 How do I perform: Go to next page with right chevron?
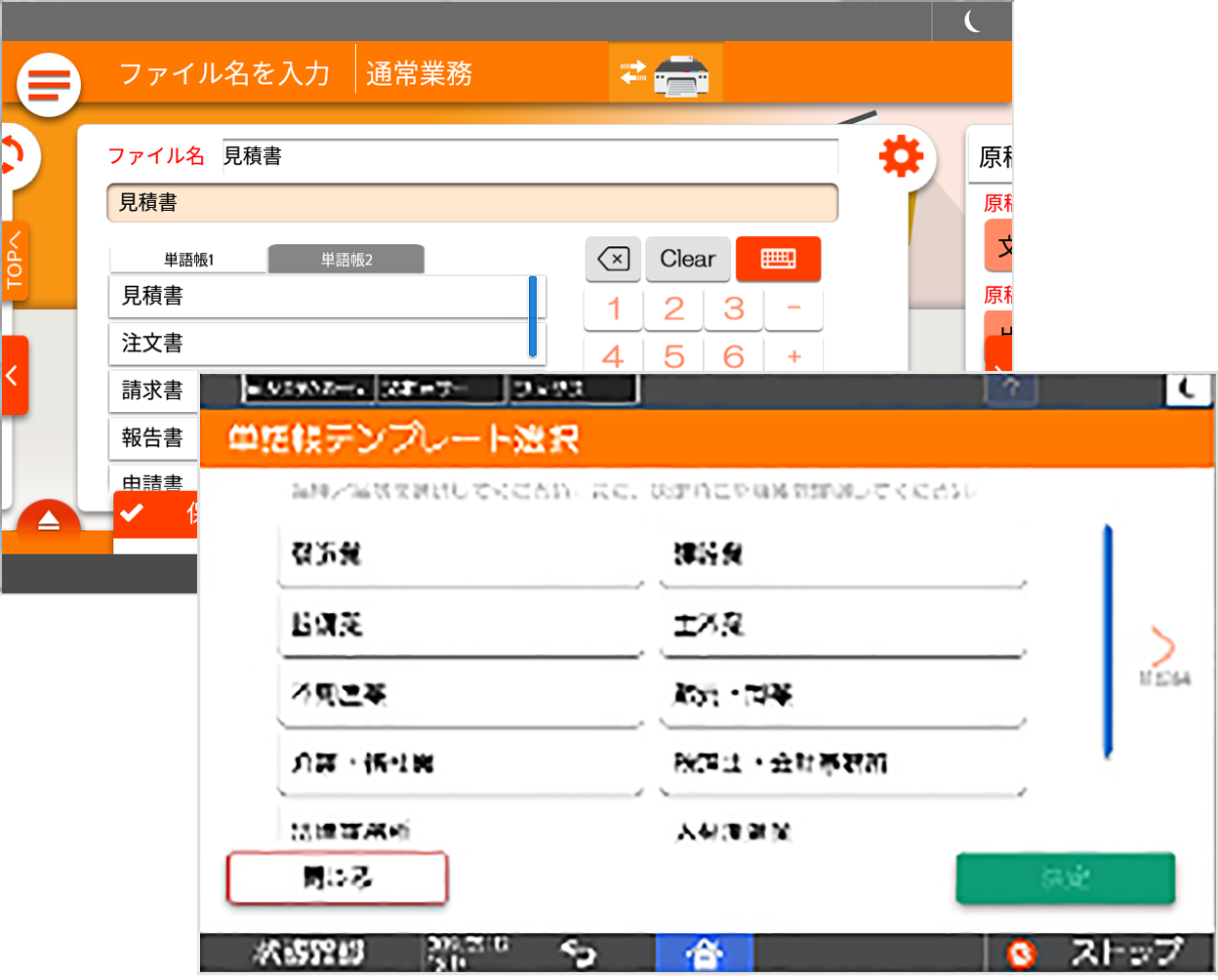coord(1162,646)
